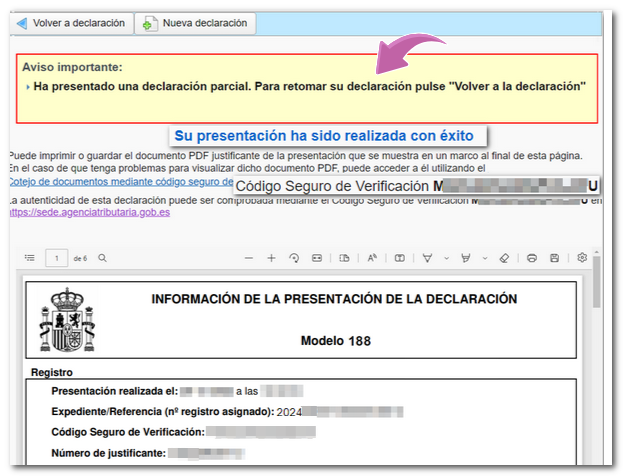The image size is (623, 476).
Task: Rotate the PDF document
Action: point(294,258)
